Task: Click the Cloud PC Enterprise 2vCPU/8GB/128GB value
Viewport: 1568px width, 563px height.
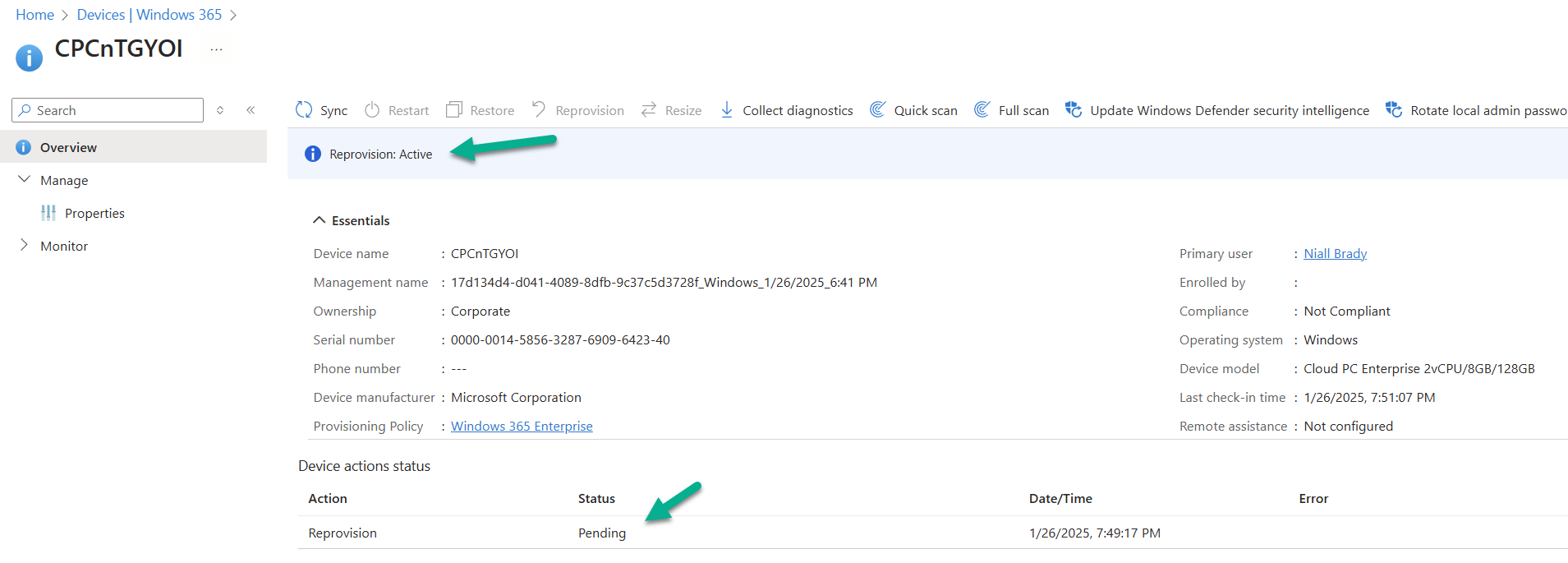Action: 1419,368
